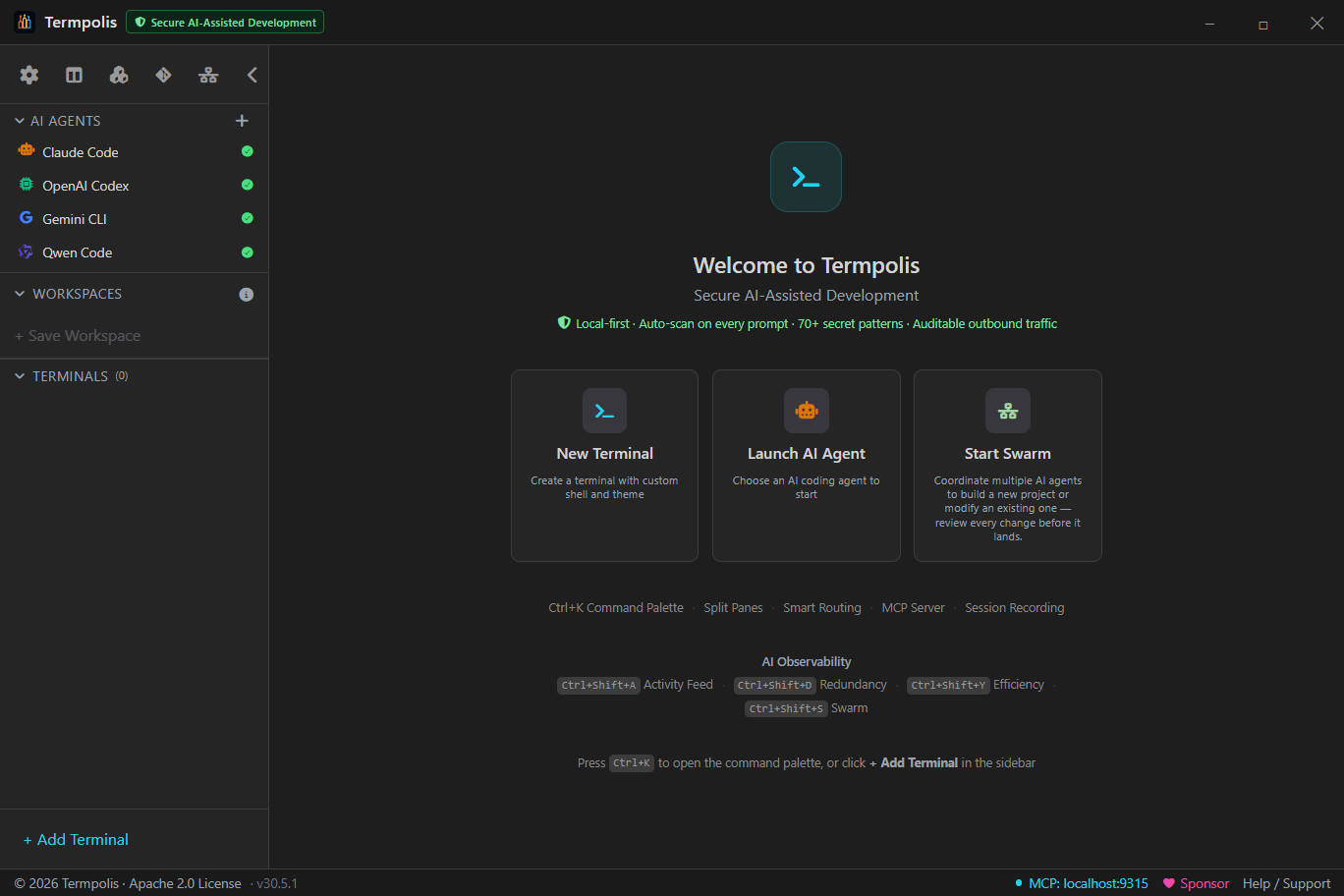Click the large terminal logo above Welcome
Image resolution: width=1344 pixels, height=896 pixels.
click(806, 177)
